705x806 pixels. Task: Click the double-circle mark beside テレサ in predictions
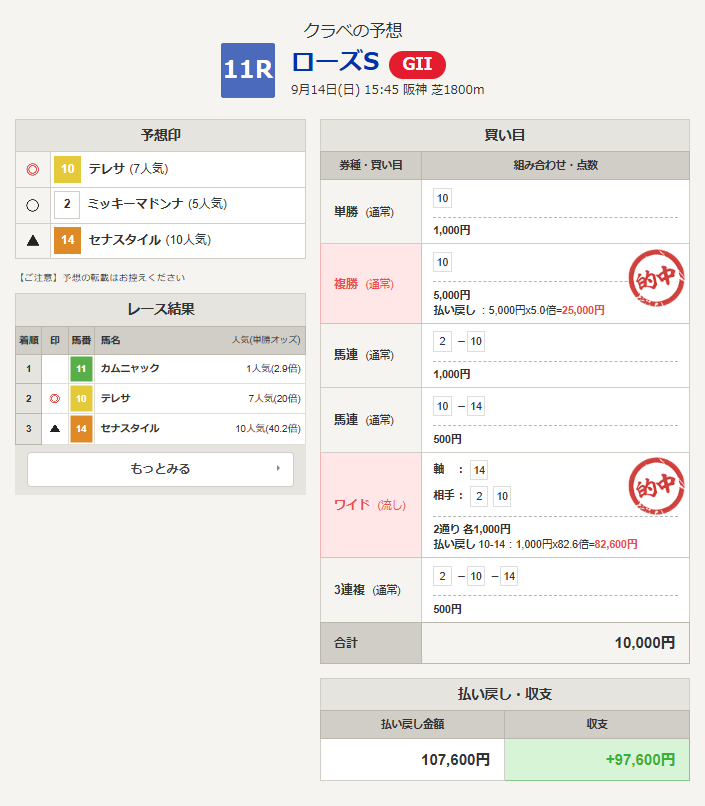(x=32, y=169)
